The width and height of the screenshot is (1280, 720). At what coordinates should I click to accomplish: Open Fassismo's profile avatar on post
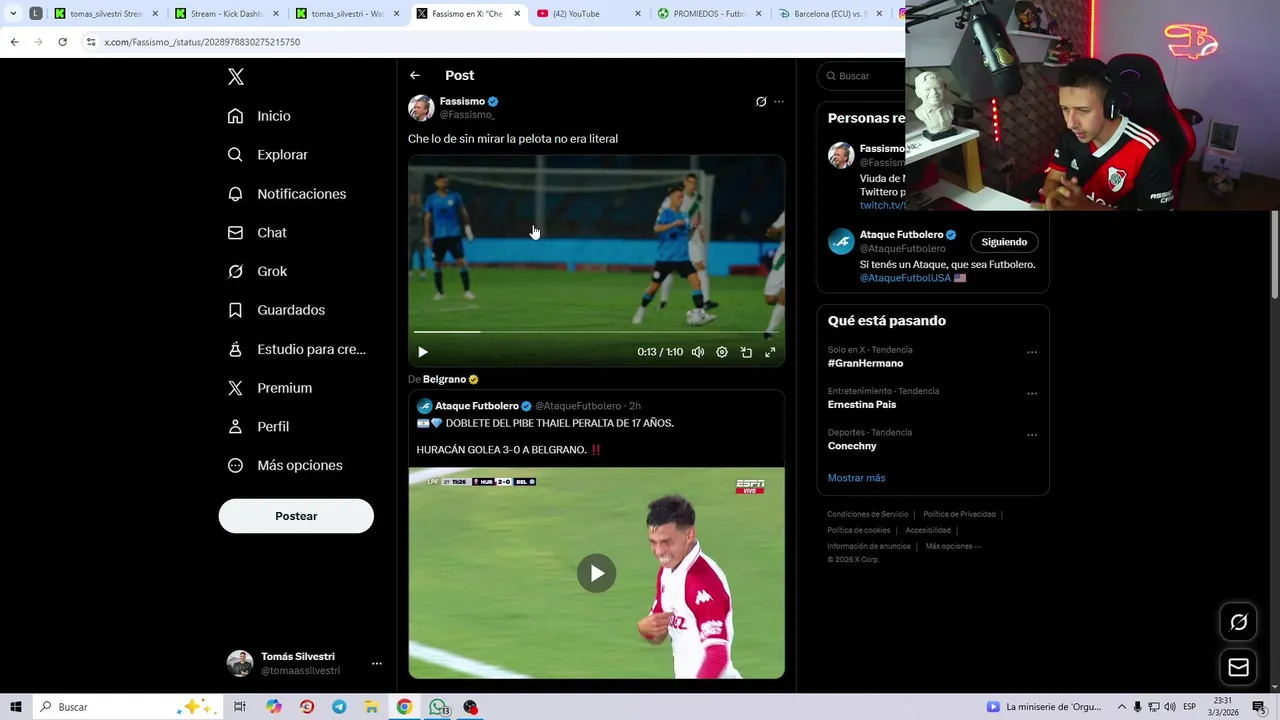tap(421, 108)
